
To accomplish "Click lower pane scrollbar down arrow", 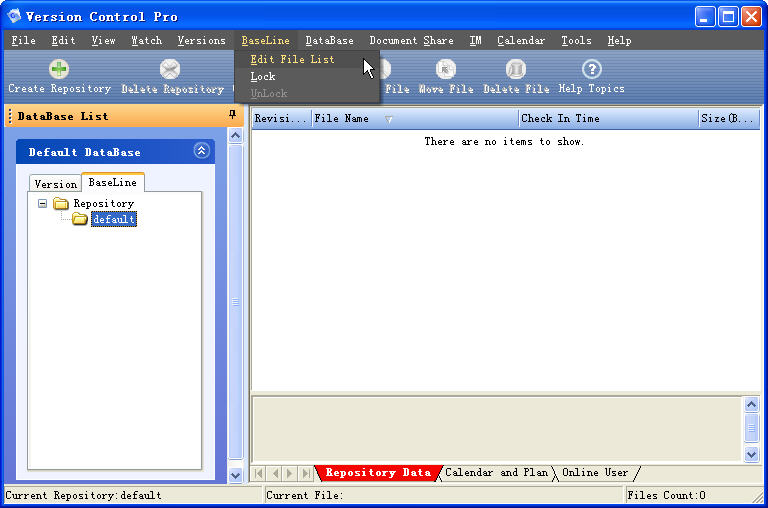I will coord(751,454).
